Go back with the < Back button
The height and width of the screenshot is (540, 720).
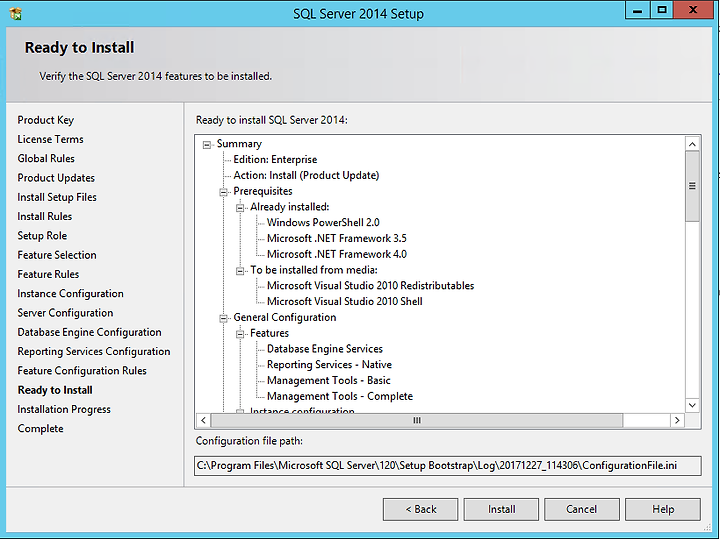[x=421, y=509]
